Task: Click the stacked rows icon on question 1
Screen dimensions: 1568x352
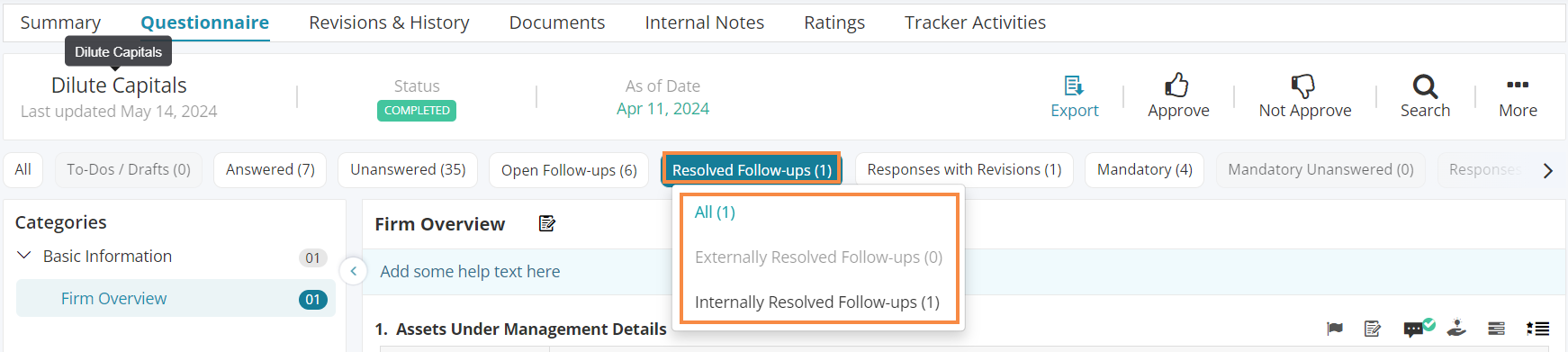Action: point(1496,329)
